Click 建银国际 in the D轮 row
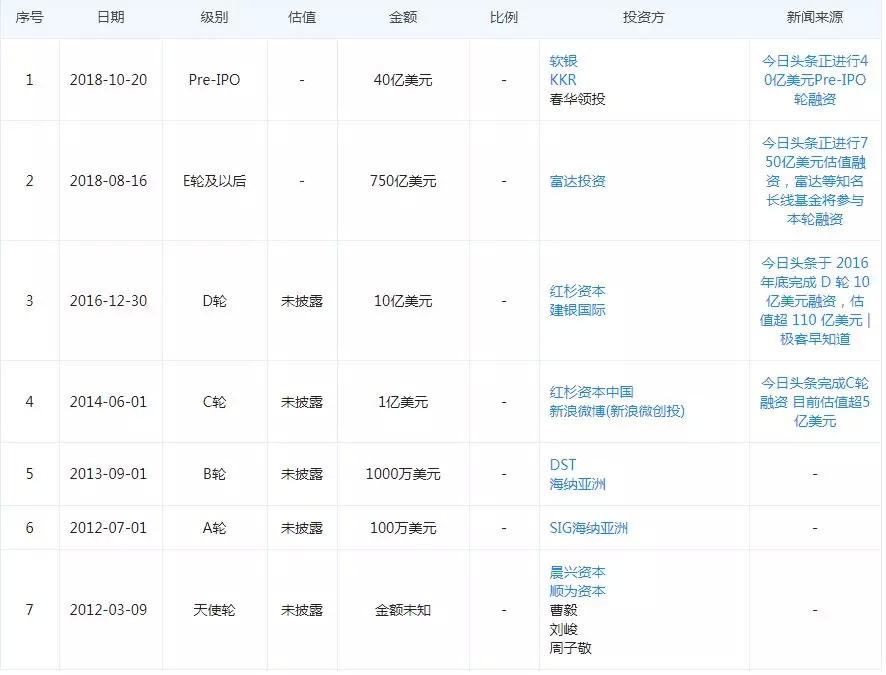The width and height of the screenshot is (886, 675). (x=577, y=310)
